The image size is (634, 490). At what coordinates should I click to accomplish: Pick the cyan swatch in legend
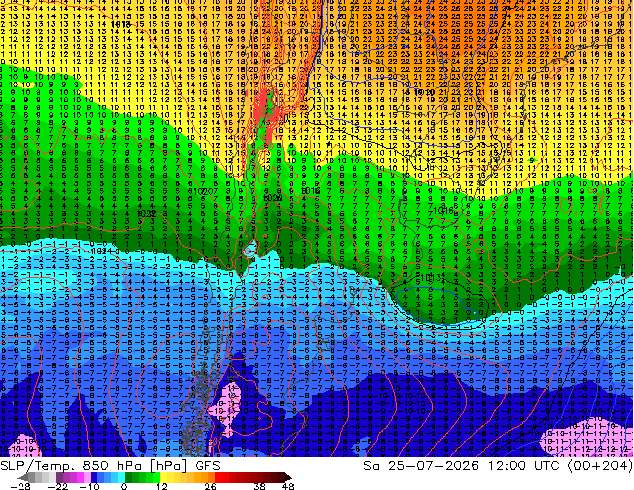pyautogui.click(x=121, y=477)
